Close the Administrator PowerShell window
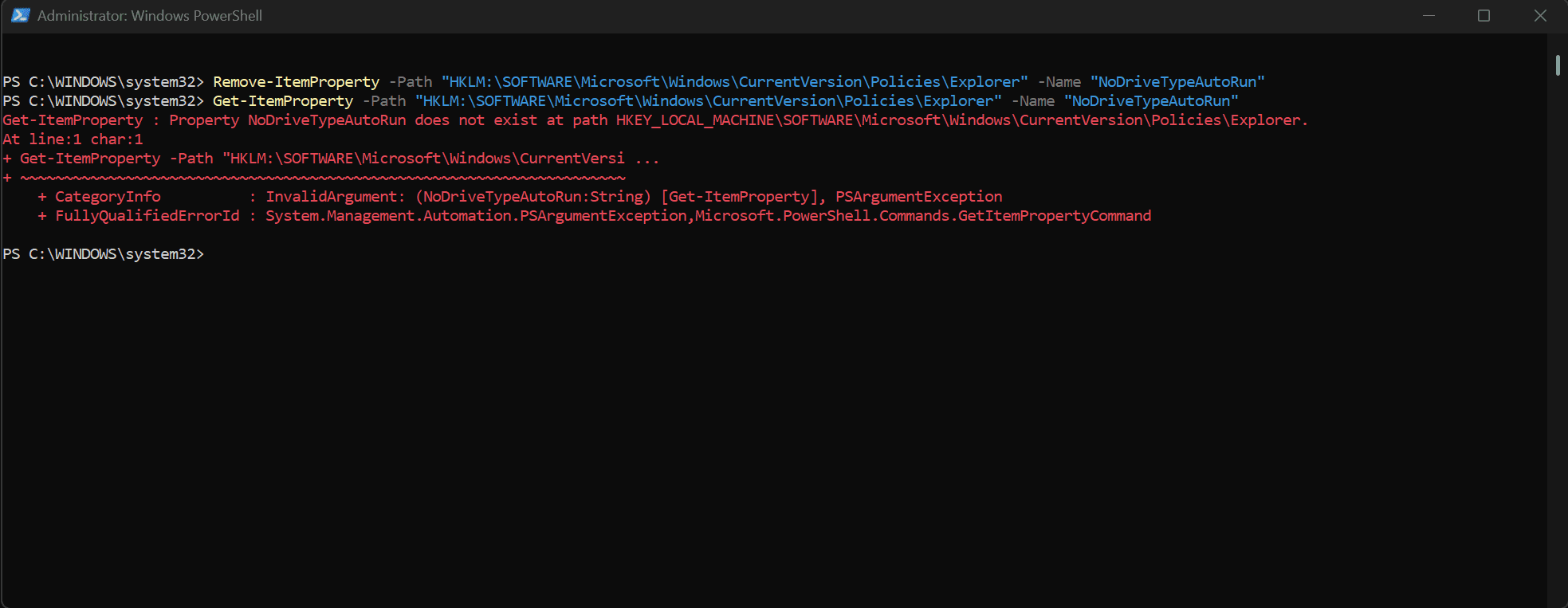This screenshot has height=608, width=1568. click(1540, 16)
